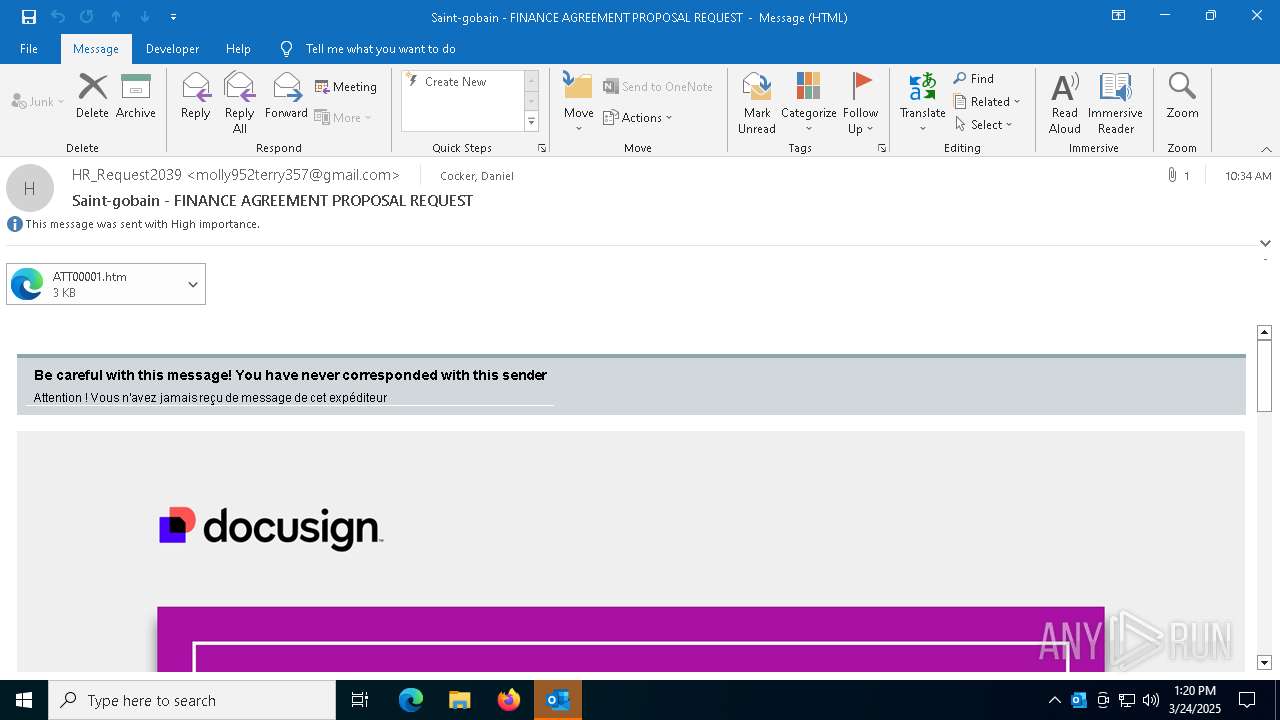The height and width of the screenshot is (720, 1280).
Task: Click Find in Editing group
Action: [x=974, y=79]
